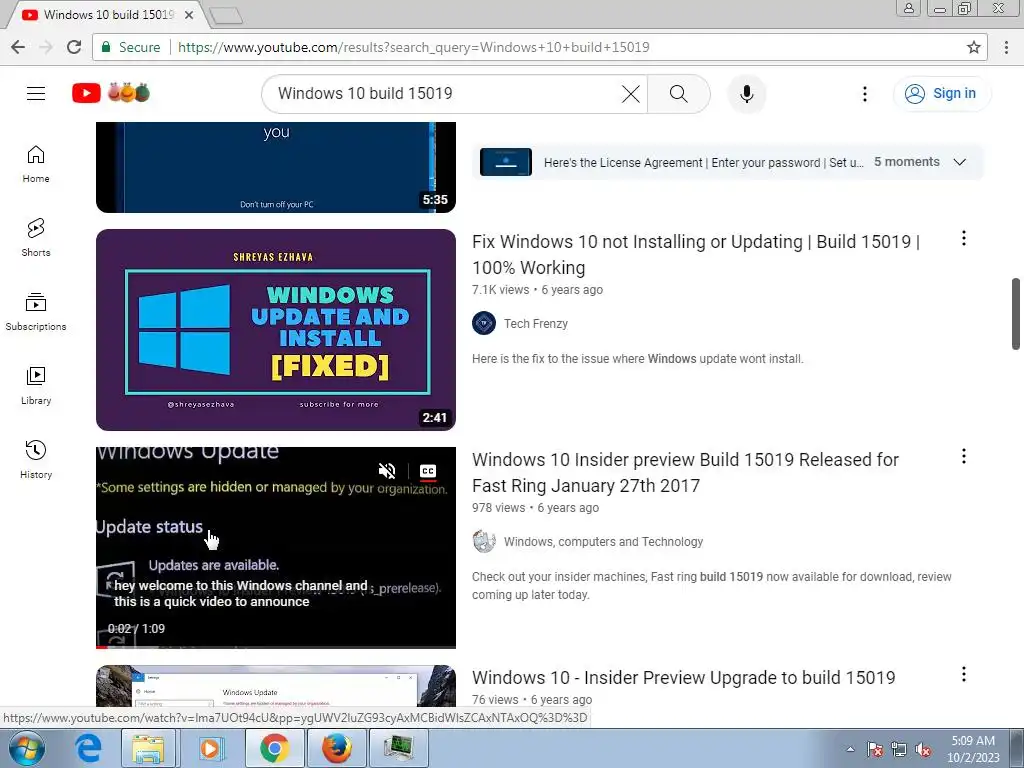Open the Insider Preview Upgrade video thumbnail
1024x768 pixels.
(x=276, y=686)
